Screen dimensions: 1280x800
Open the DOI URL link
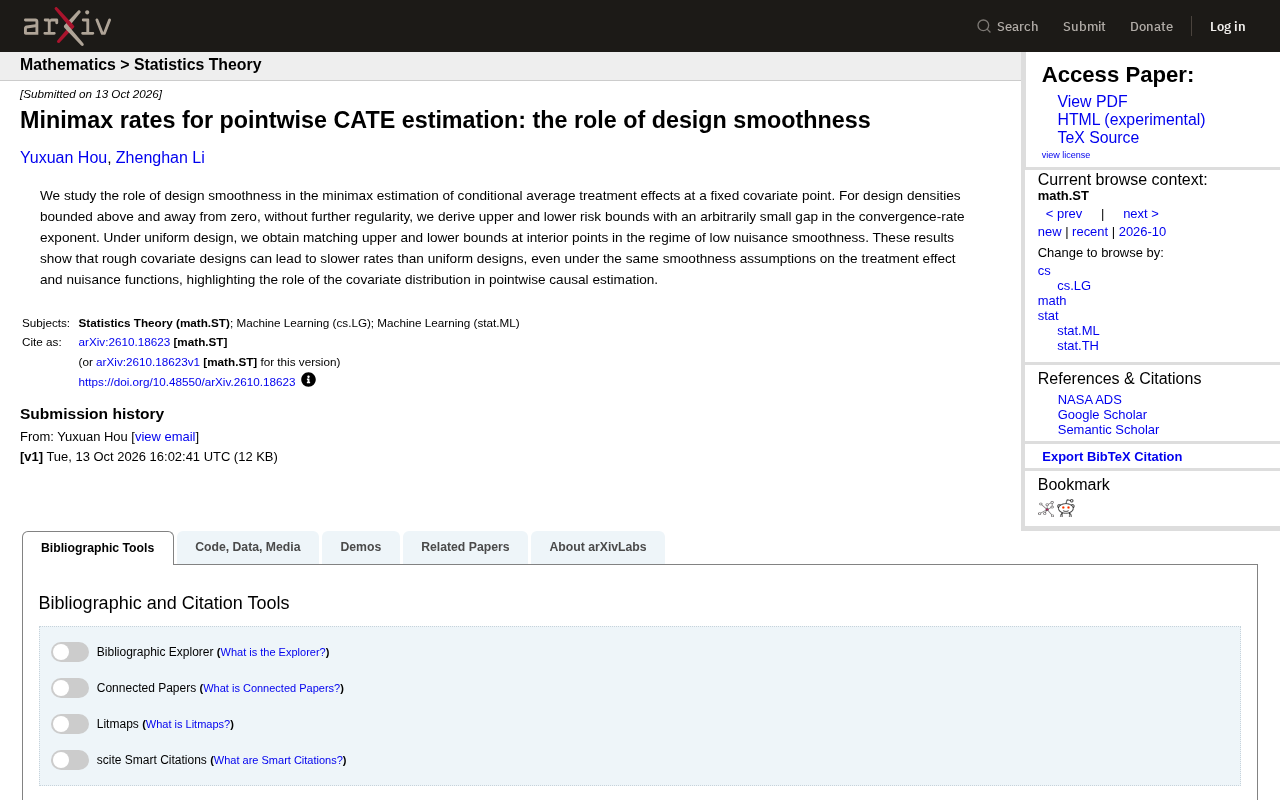click(x=187, y=382)
